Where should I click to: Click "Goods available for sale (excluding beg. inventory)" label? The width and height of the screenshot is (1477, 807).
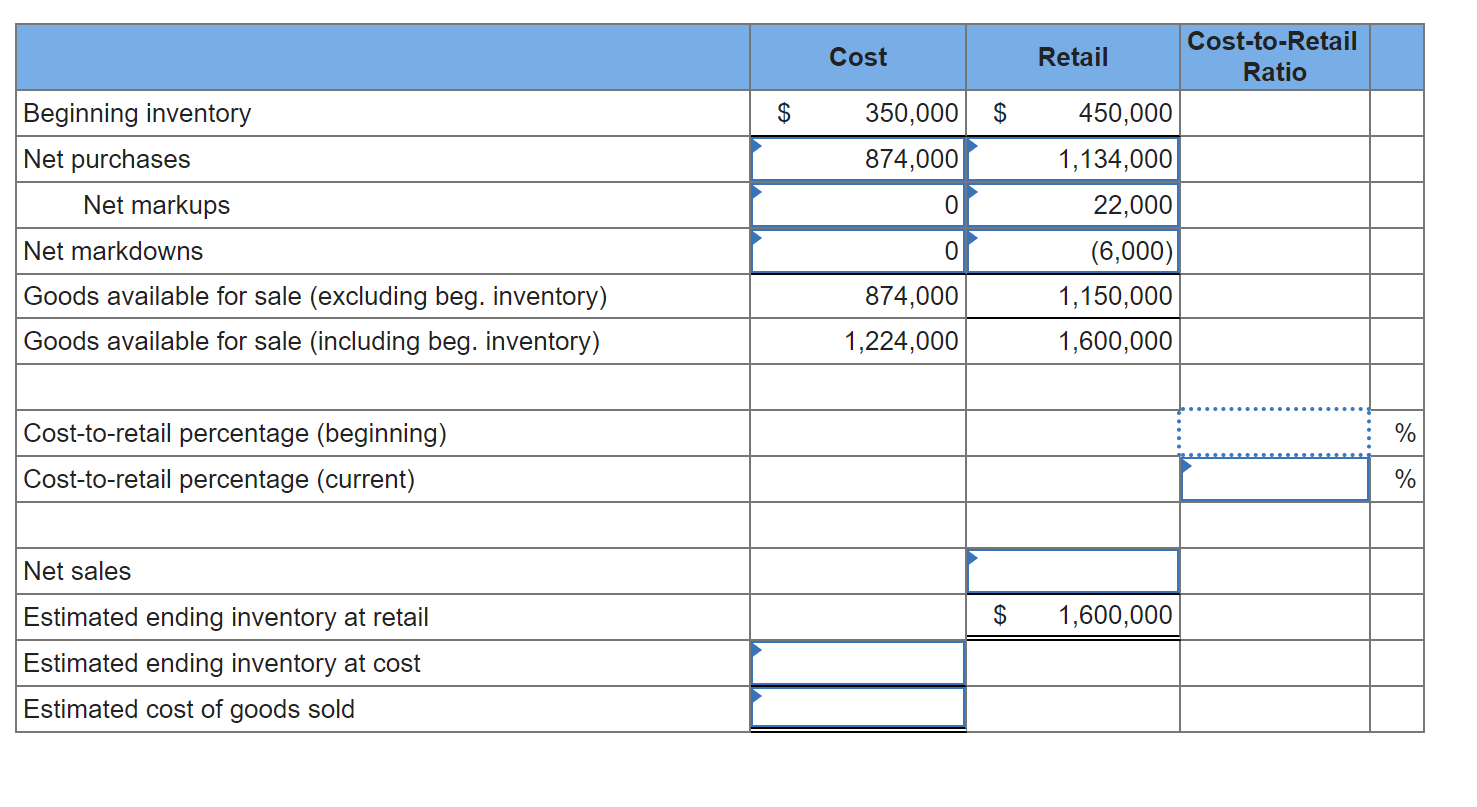point(315,296)
